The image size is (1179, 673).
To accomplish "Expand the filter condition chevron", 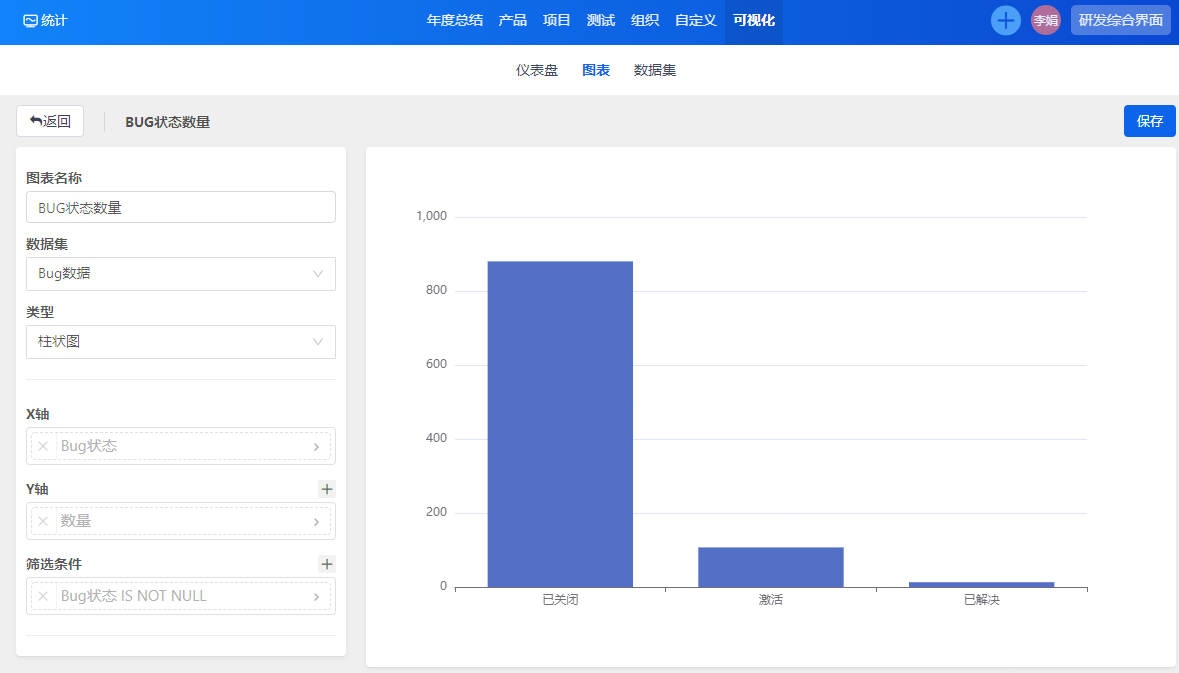I will pyautogui.click(x=317, y=597).
